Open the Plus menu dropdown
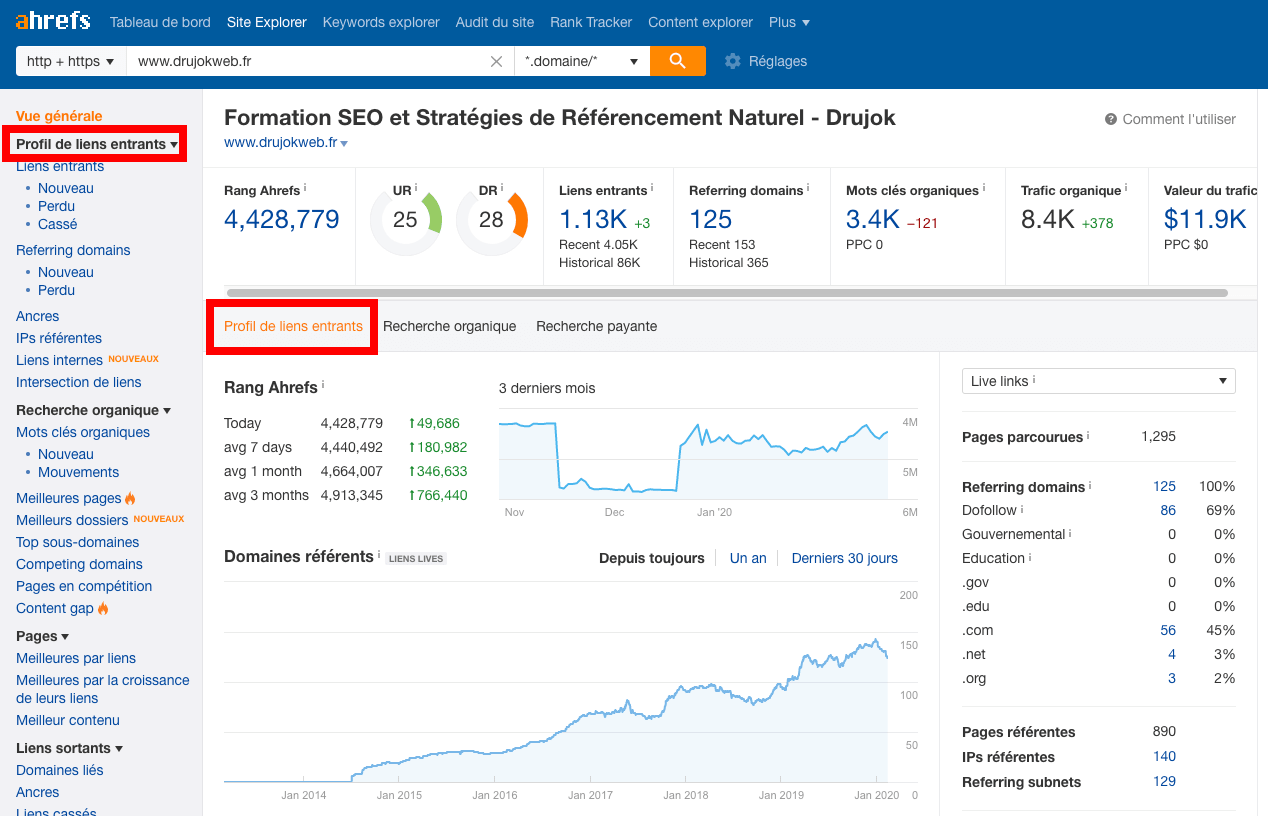Image resolution: width=1268 pixels, height=816 pixels. coord(789,22)
